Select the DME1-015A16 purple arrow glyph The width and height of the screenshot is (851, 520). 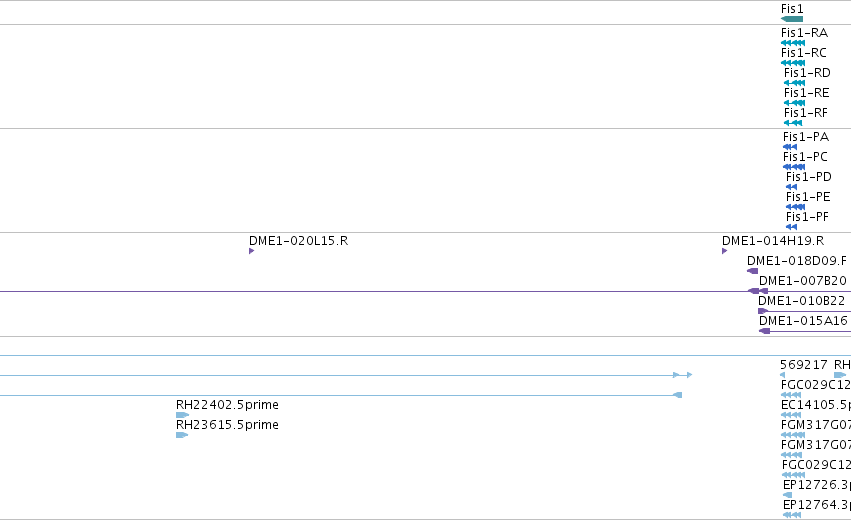(765, 331)
